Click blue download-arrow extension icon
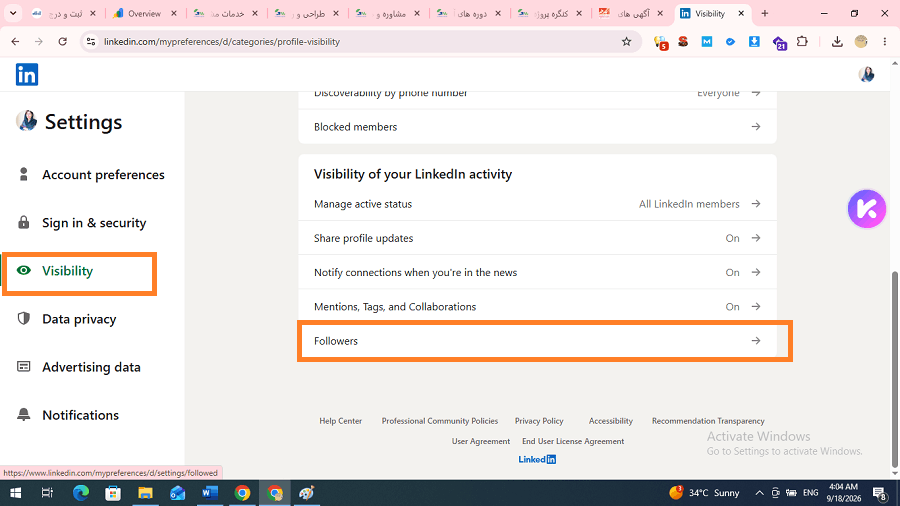 [754, 41]
